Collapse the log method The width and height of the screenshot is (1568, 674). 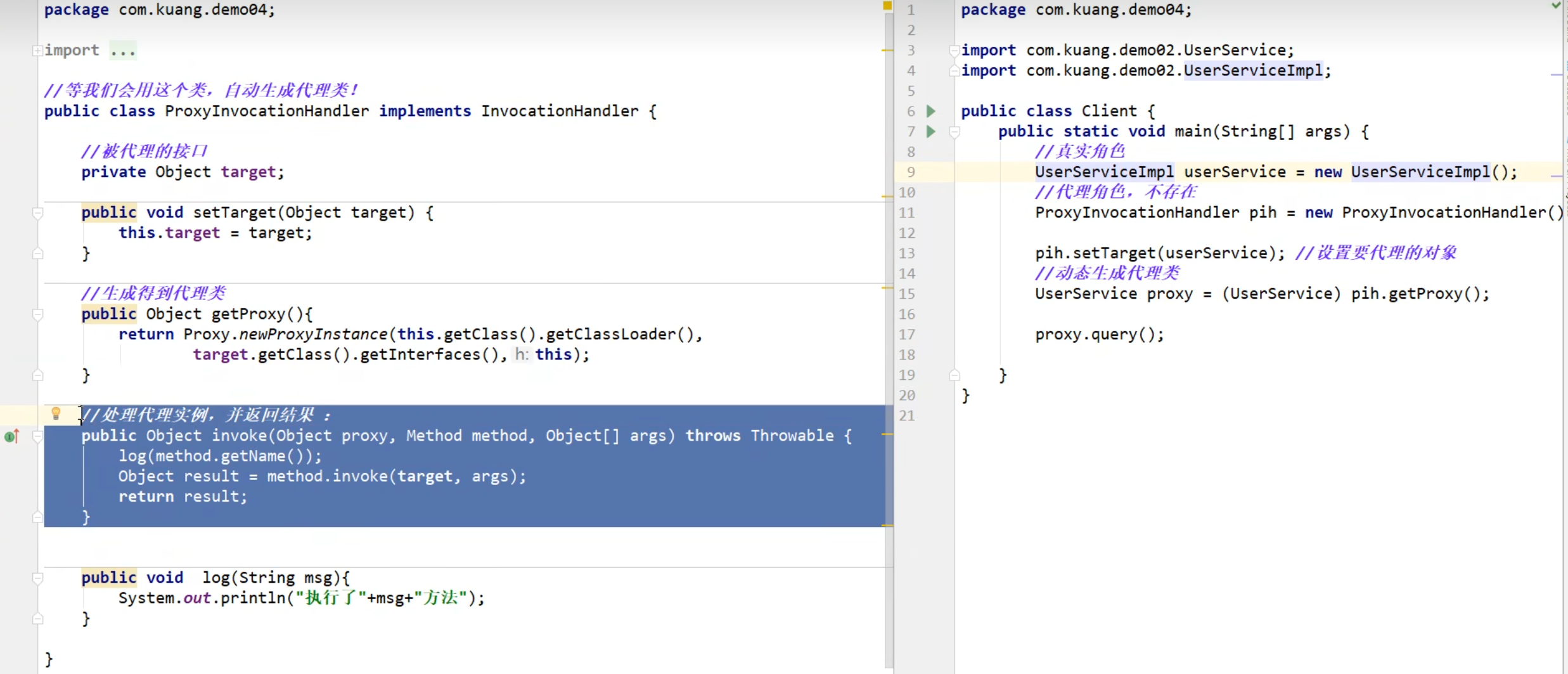click(x=38, y=578)
